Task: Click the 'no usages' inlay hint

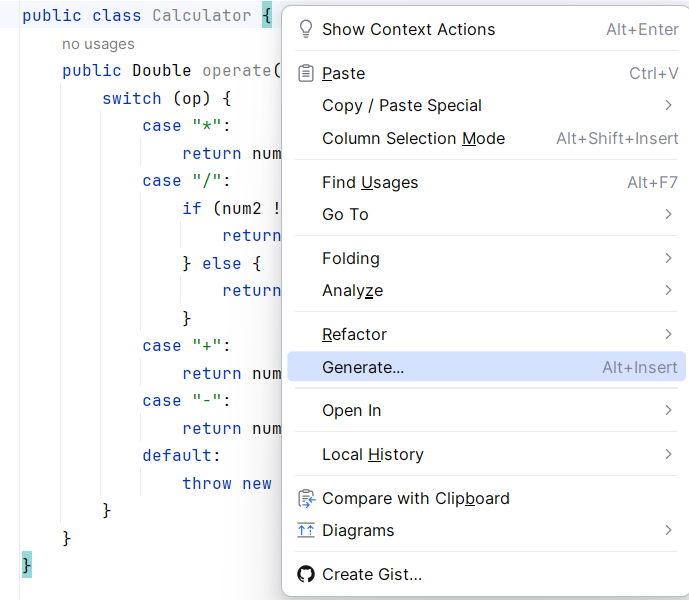Action: (98, 44)
